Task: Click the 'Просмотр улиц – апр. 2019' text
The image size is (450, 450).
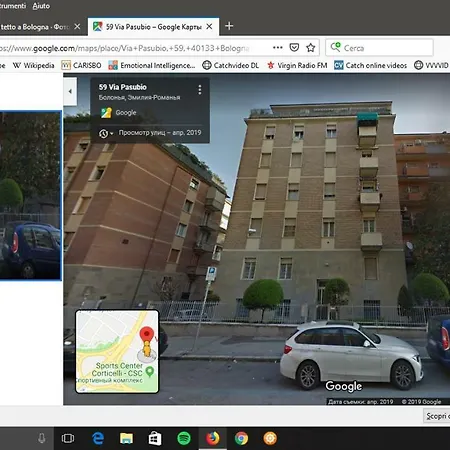Action: (x=160, y=133)
